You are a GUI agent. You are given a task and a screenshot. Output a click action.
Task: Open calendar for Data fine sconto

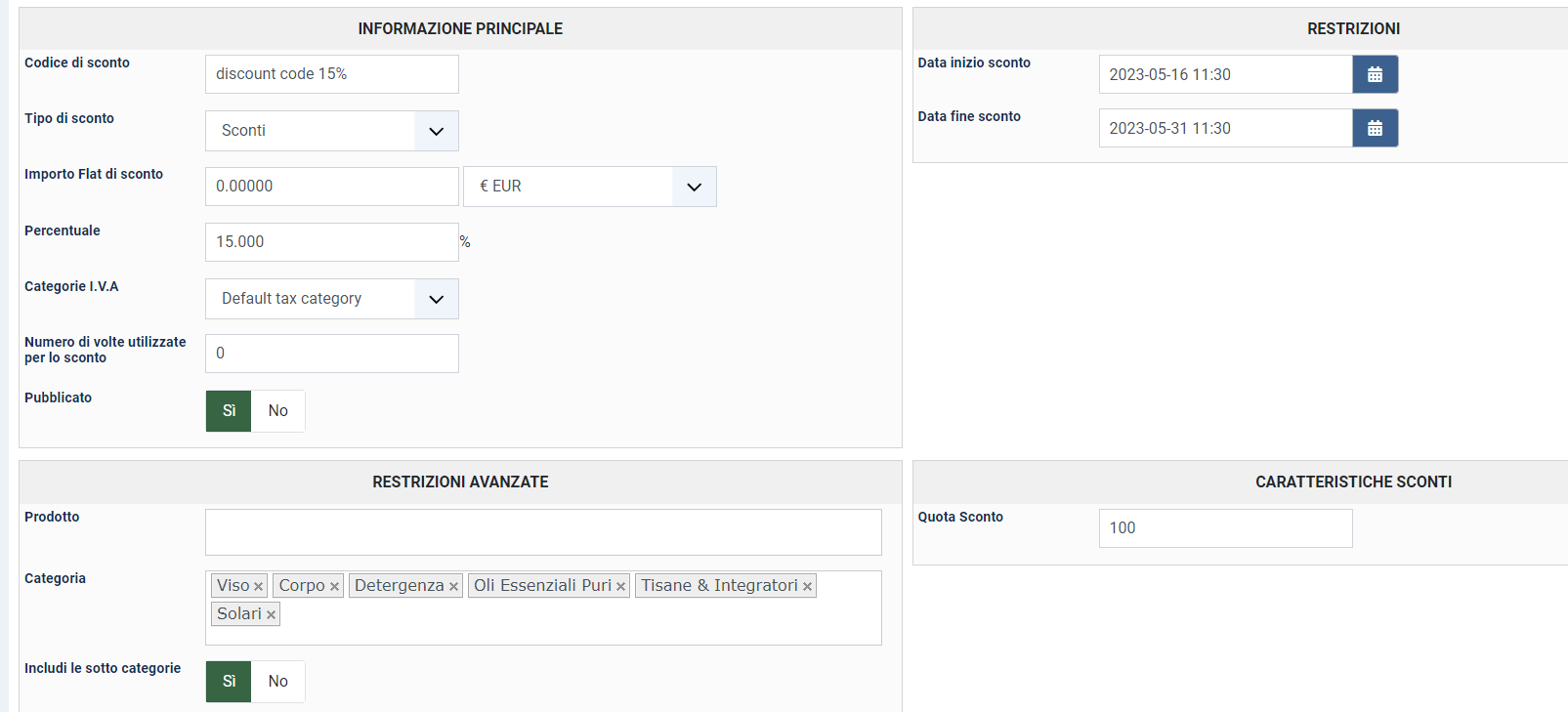click(x=1375, y=128)
